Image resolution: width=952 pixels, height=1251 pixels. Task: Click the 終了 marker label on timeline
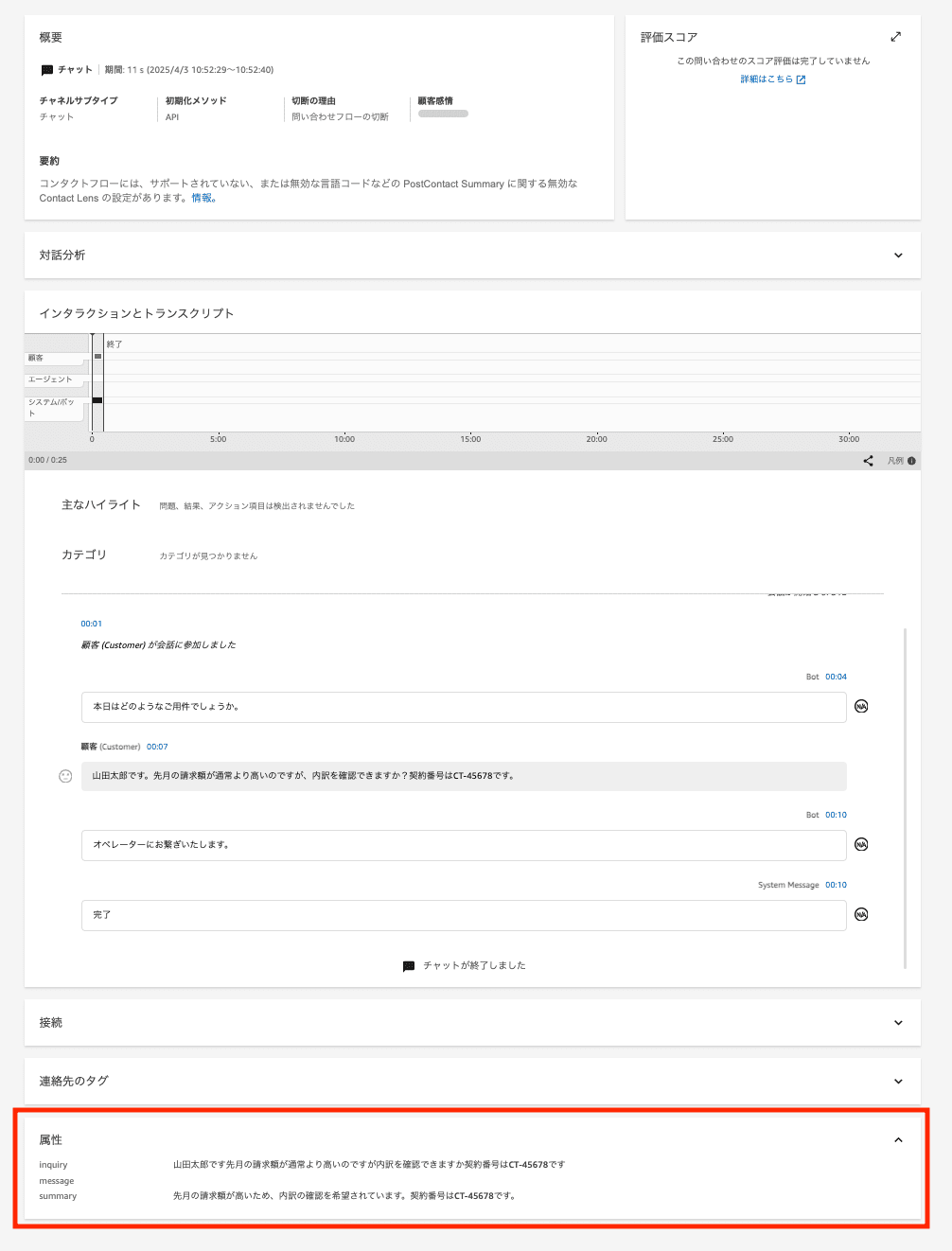point(115,344)
